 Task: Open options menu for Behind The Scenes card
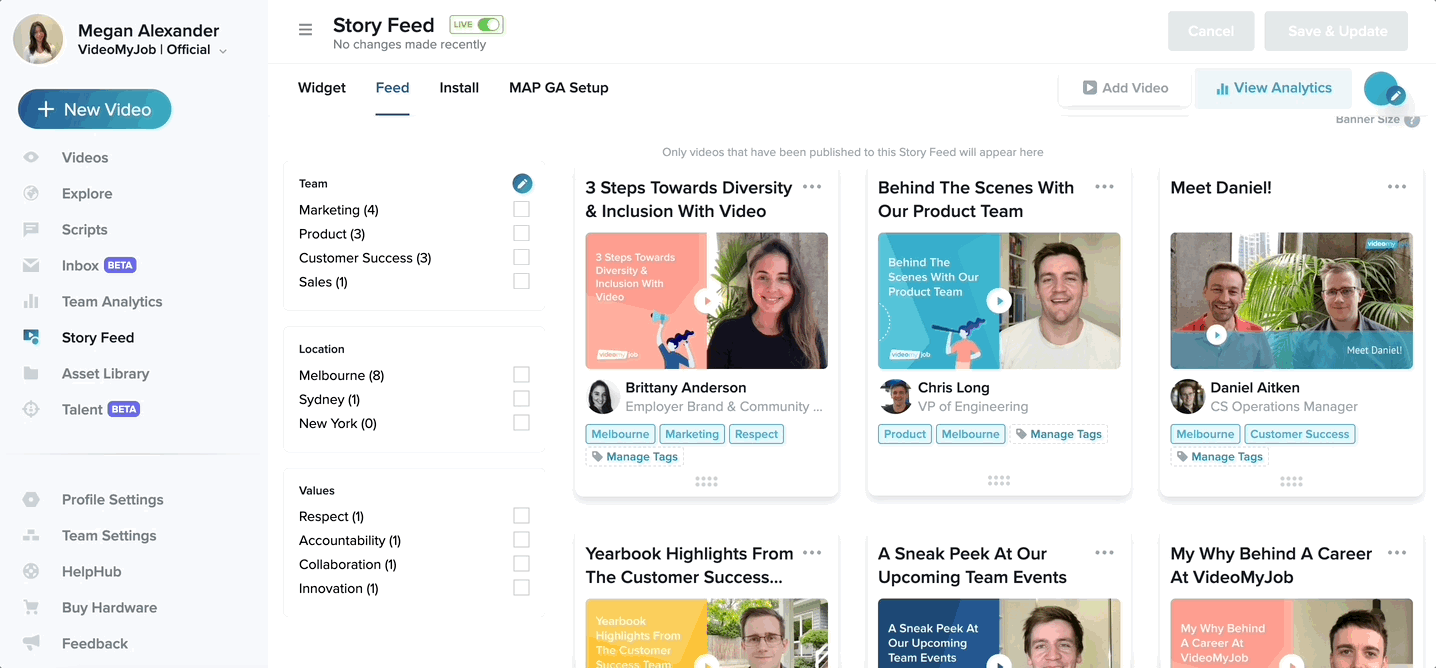pos(1104,187)
